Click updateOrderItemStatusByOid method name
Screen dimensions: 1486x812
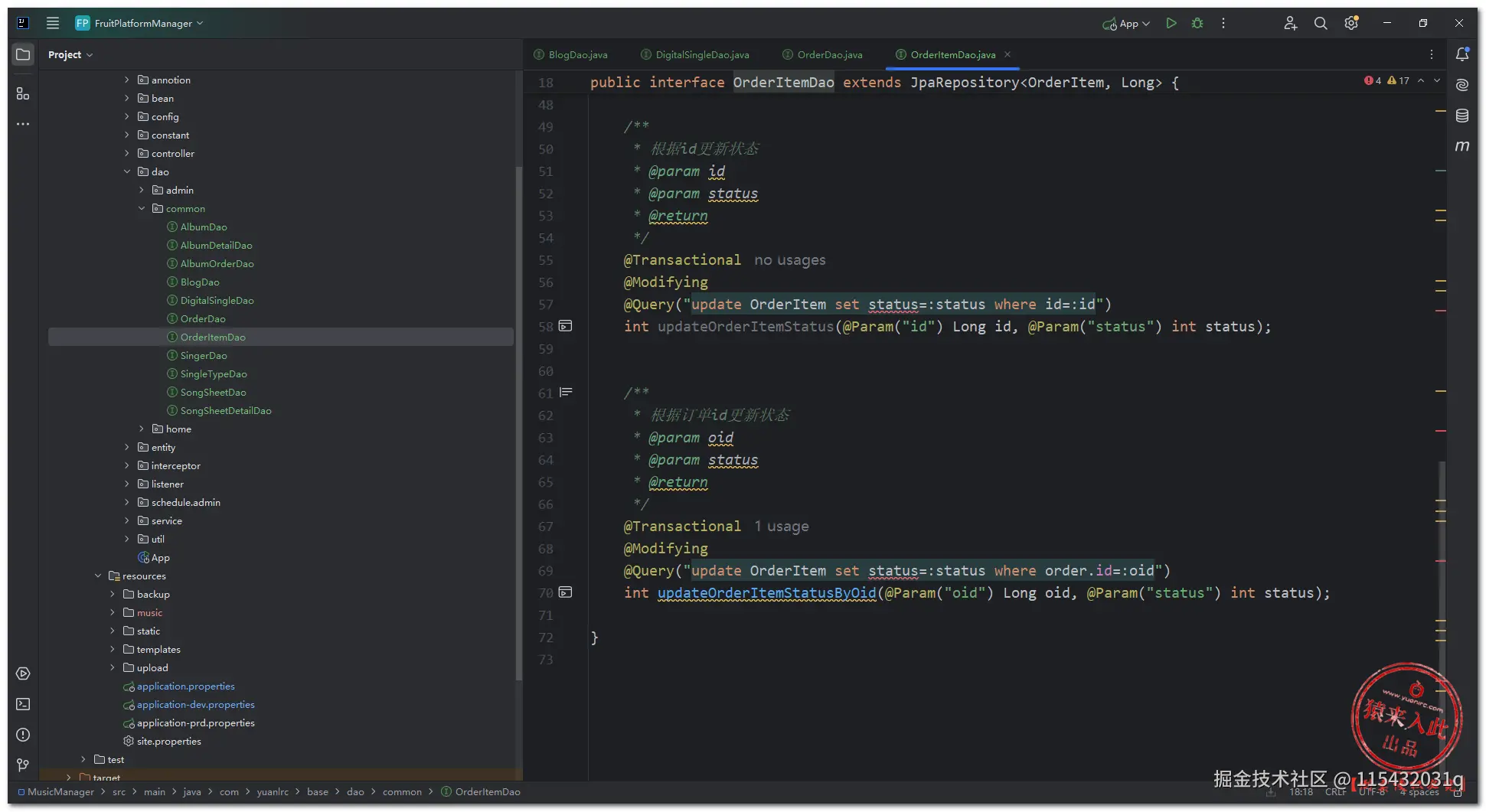pos(766,593)
